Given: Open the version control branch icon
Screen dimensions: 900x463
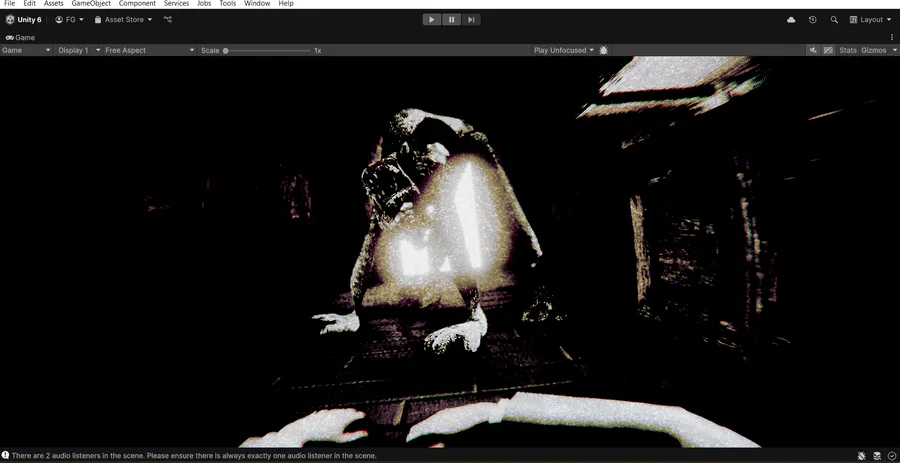Looking at the screenshot, I should tap(168, 20).
